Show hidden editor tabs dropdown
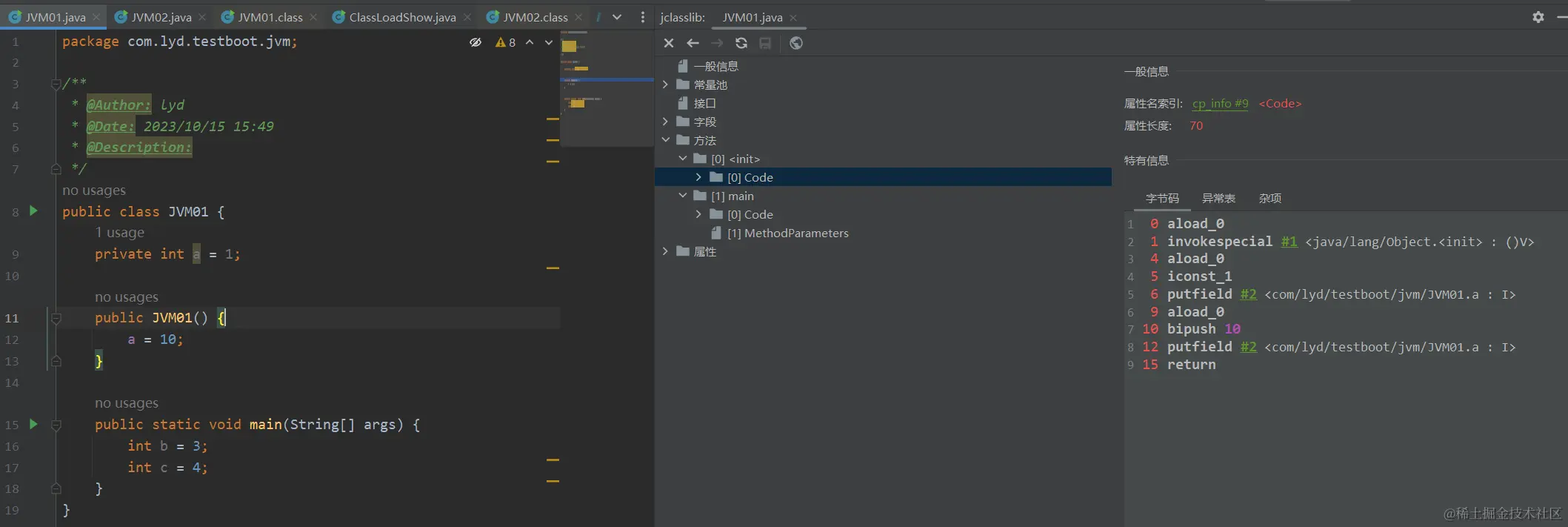Screen dimensions: 1568x527 pyautogui.click(x=617, y=17)
